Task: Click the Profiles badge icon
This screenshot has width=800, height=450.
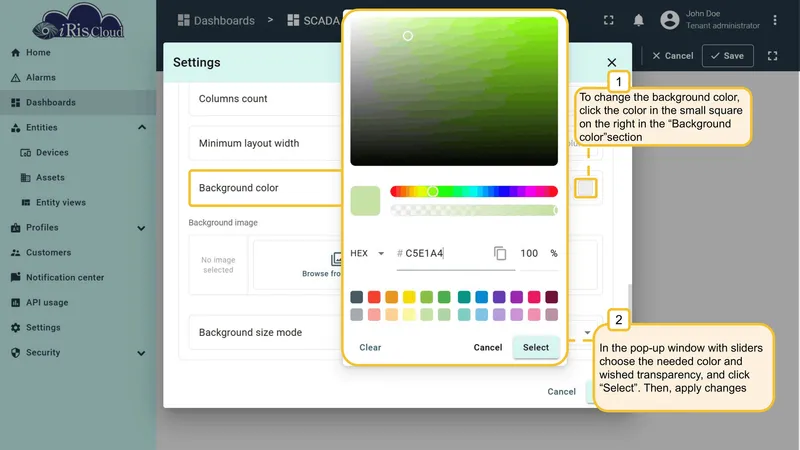Action: click(x=15, y=228)
